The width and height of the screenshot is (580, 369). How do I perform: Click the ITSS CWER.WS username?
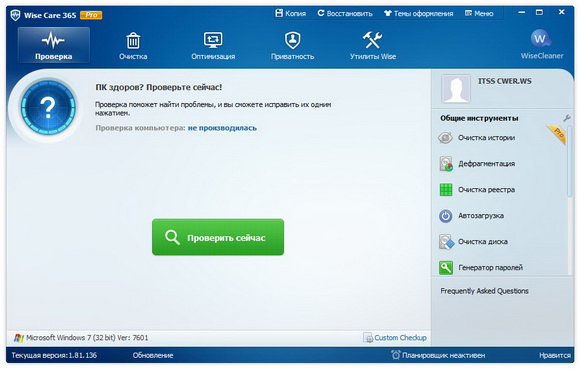505,81
